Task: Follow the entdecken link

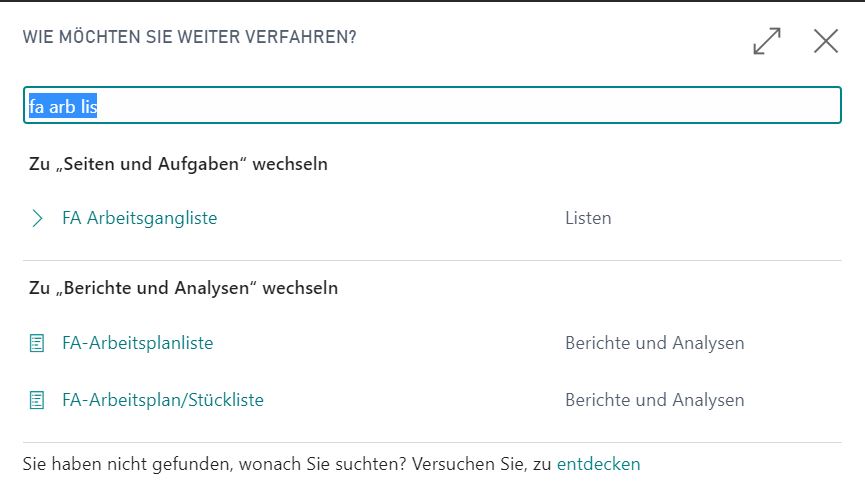Action: point(599,464)
